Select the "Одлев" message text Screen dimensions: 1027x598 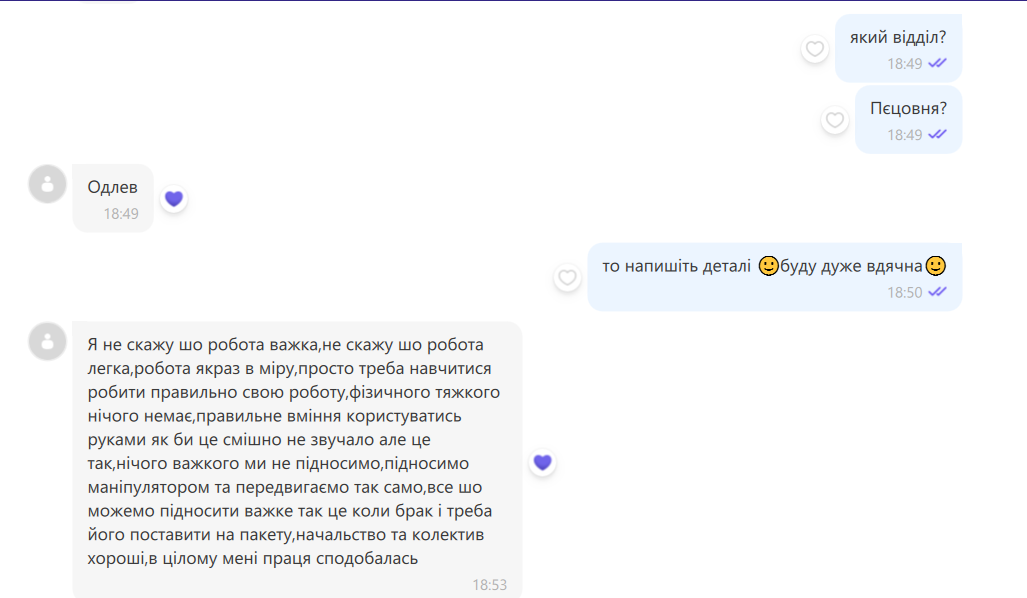click(112, 187)
